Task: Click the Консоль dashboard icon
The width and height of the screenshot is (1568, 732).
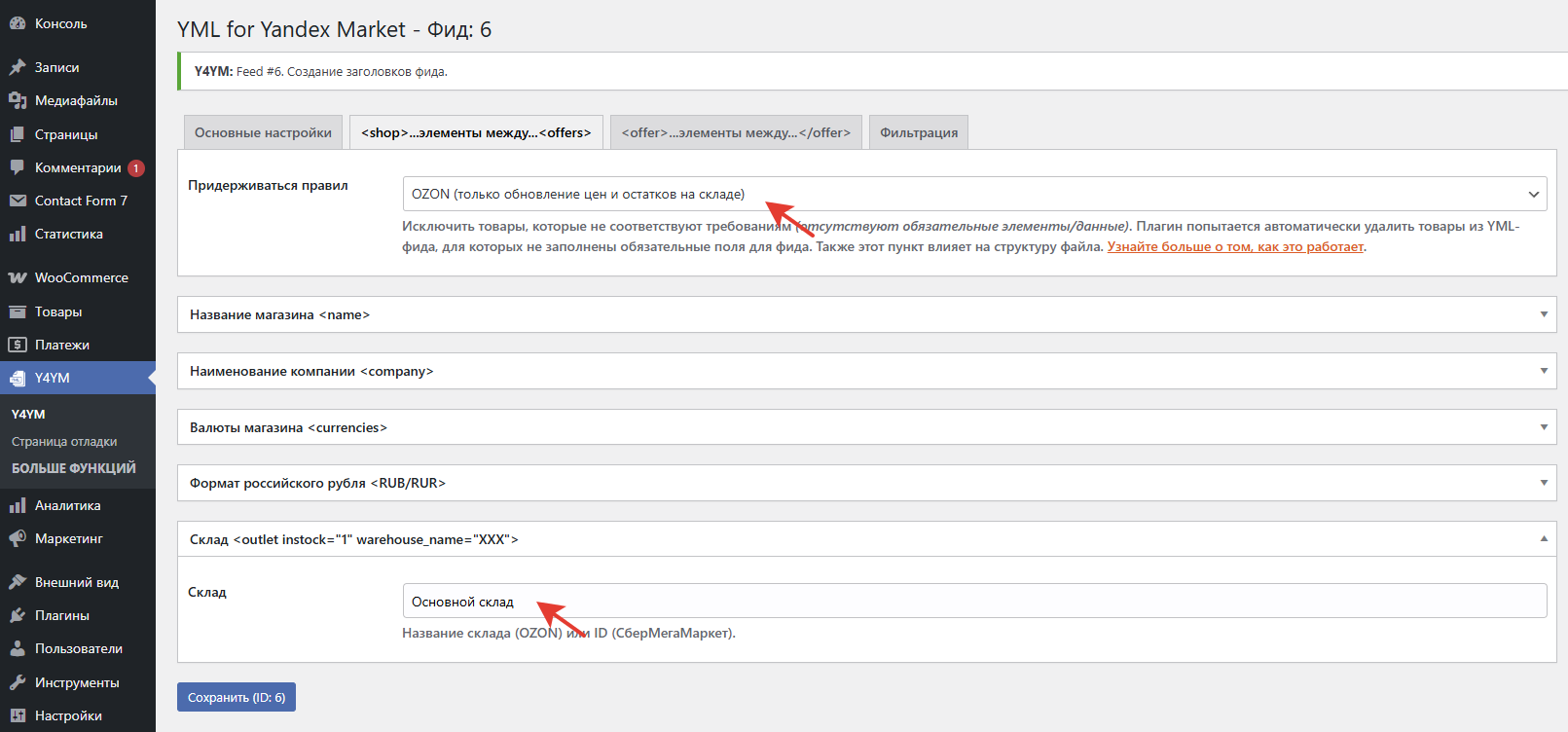Action: (x=18, y=23)
